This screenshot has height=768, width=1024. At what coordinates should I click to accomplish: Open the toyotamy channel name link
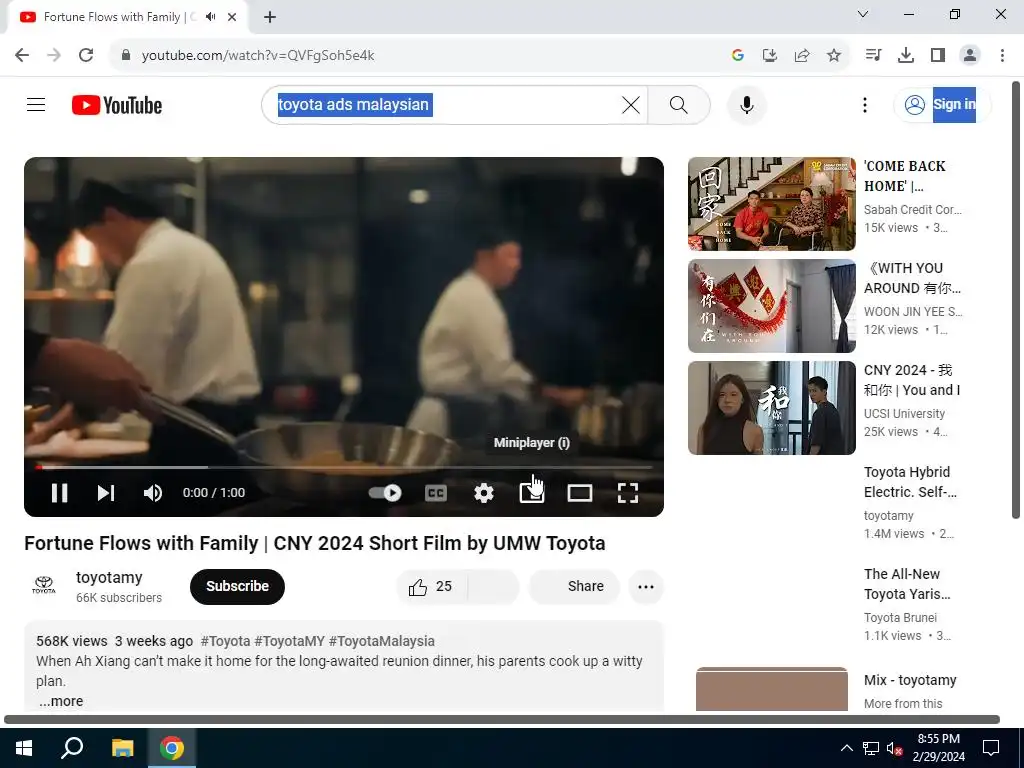[108, 578]
